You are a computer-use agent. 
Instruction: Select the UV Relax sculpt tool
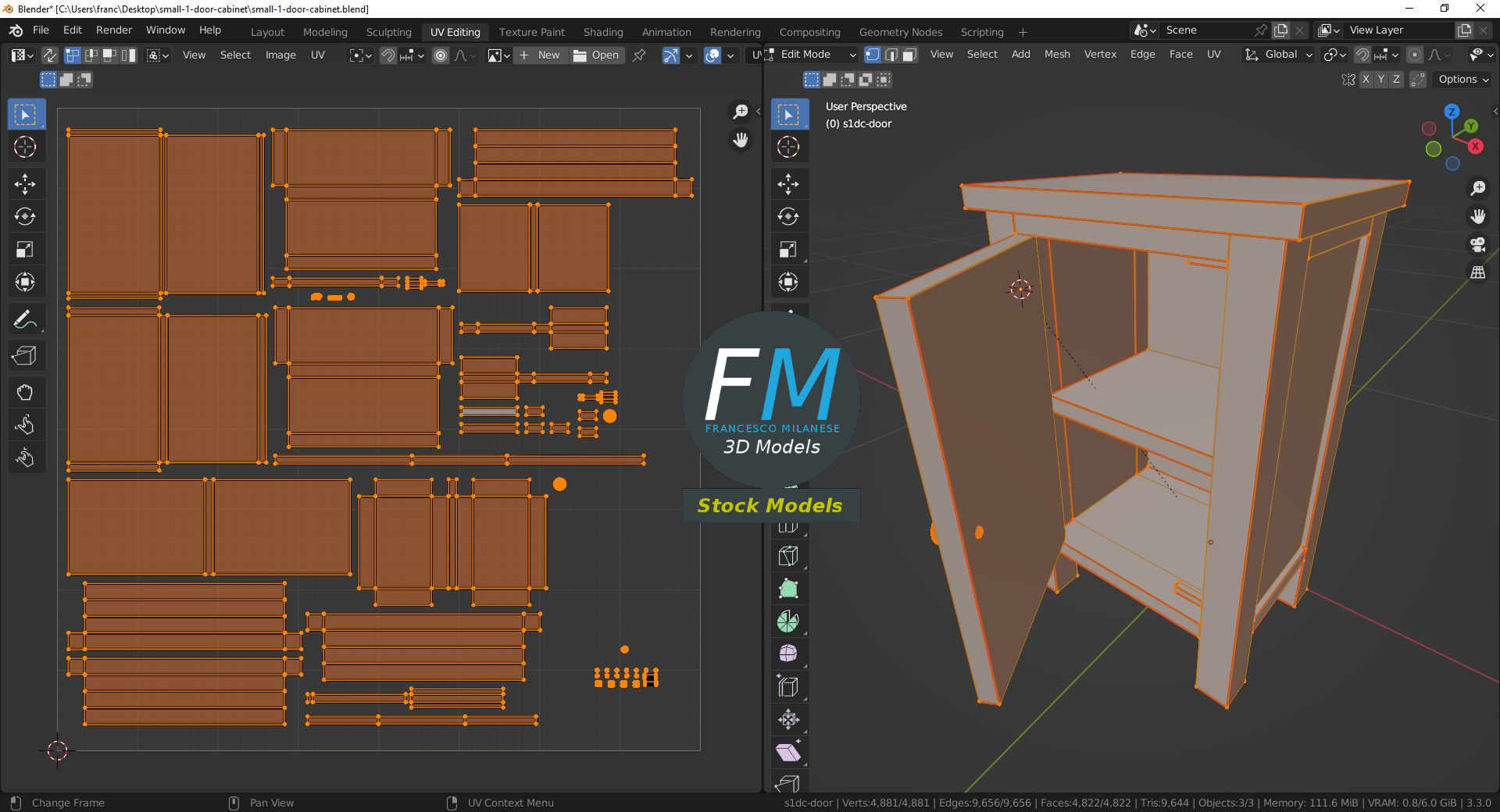pyautogui.click(x=25, y=425)
